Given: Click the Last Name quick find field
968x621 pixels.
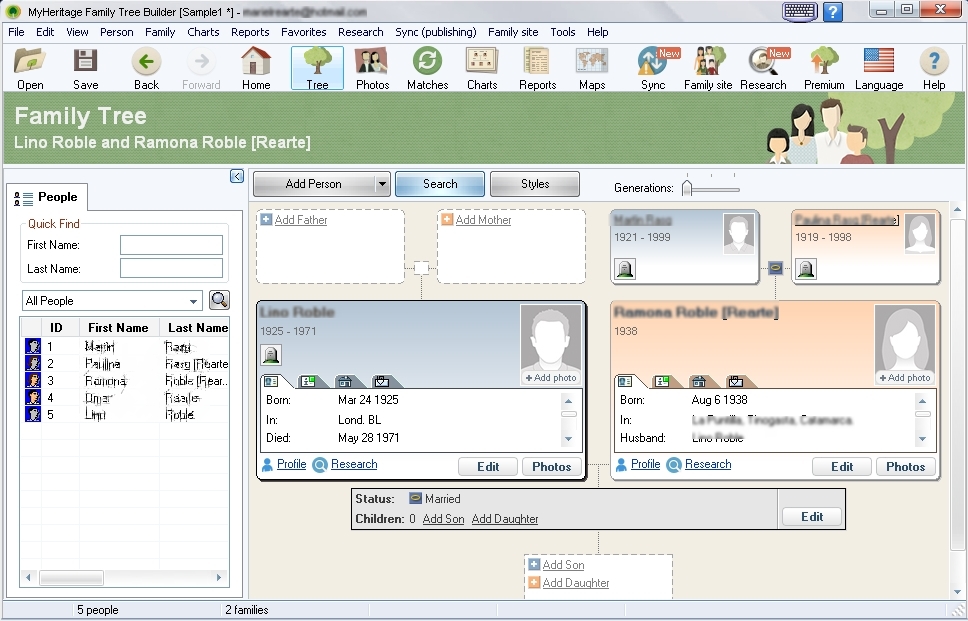Looking at the screenshot, I should [x=171, y=269].
